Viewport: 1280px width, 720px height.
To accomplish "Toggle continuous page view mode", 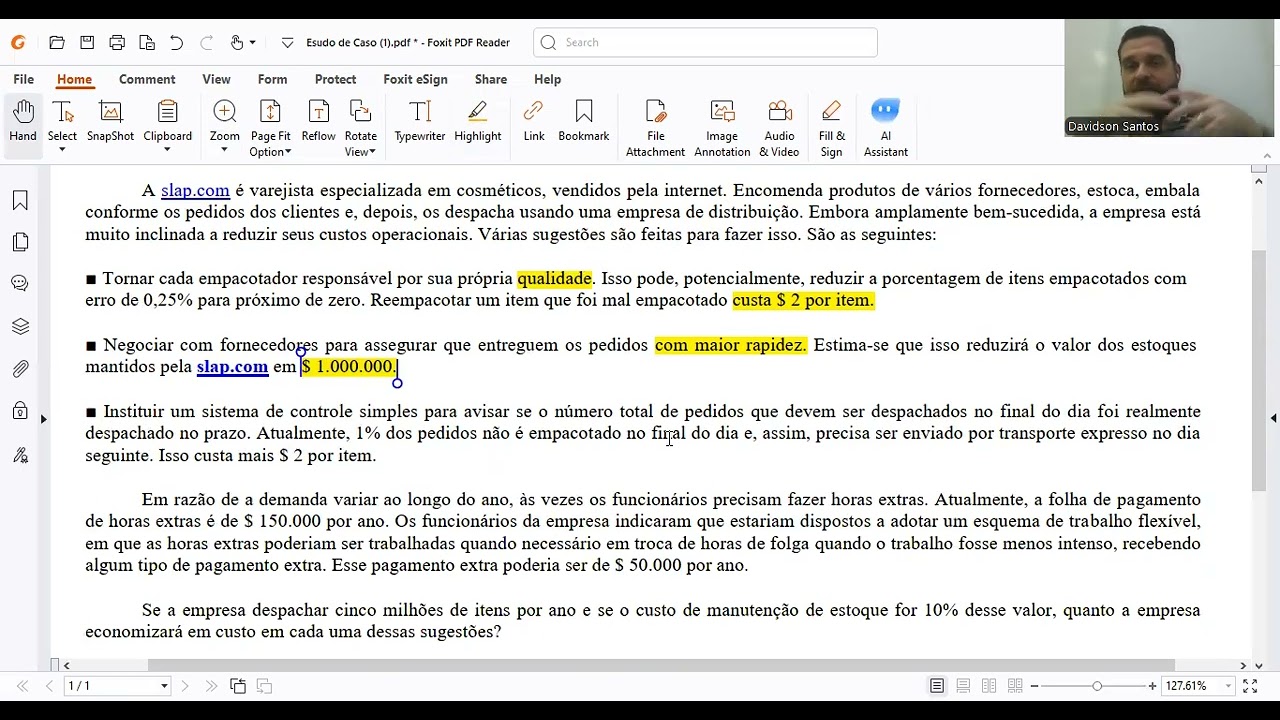I will click(x=963, y=686).
